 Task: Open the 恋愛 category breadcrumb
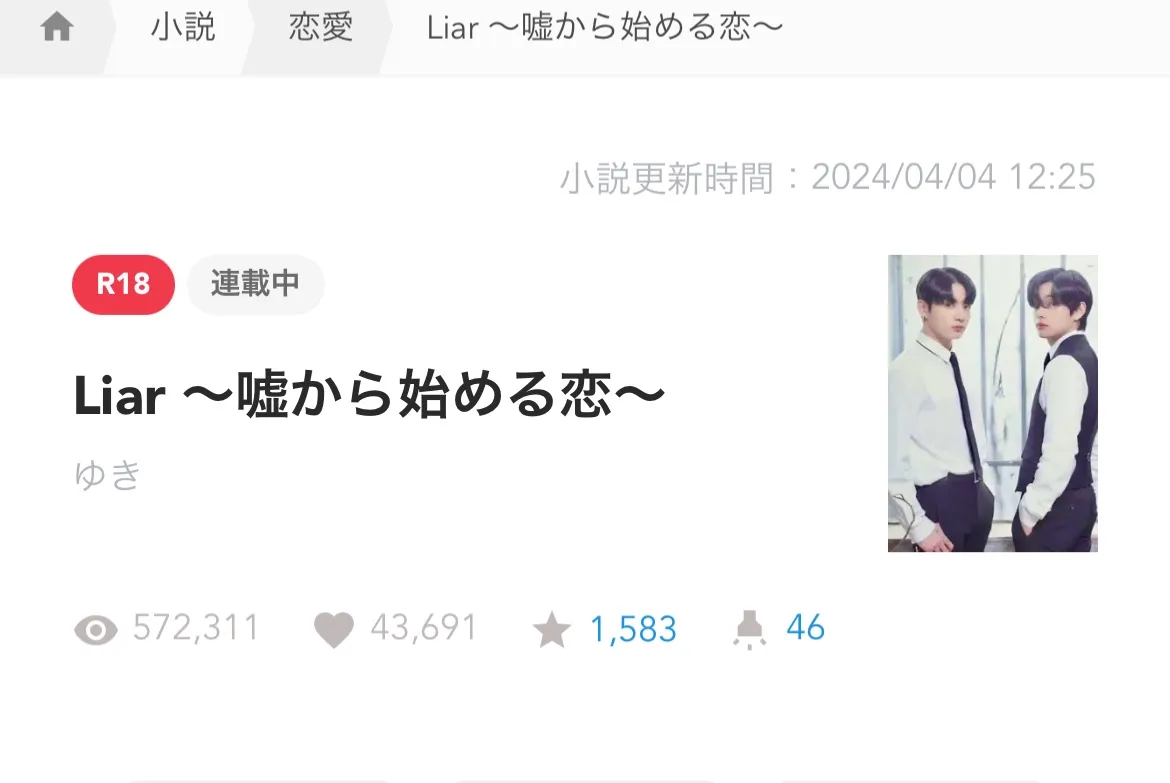point(321,28)
